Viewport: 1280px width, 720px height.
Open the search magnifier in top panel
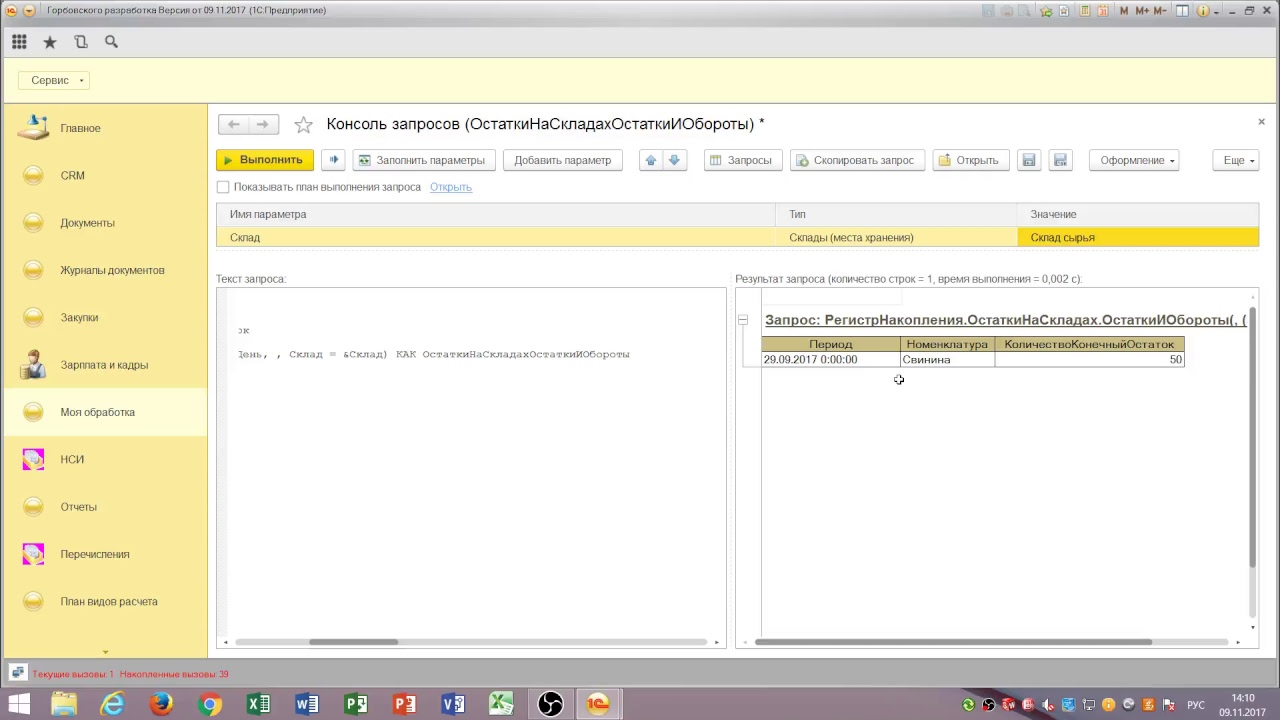[112, 42]
